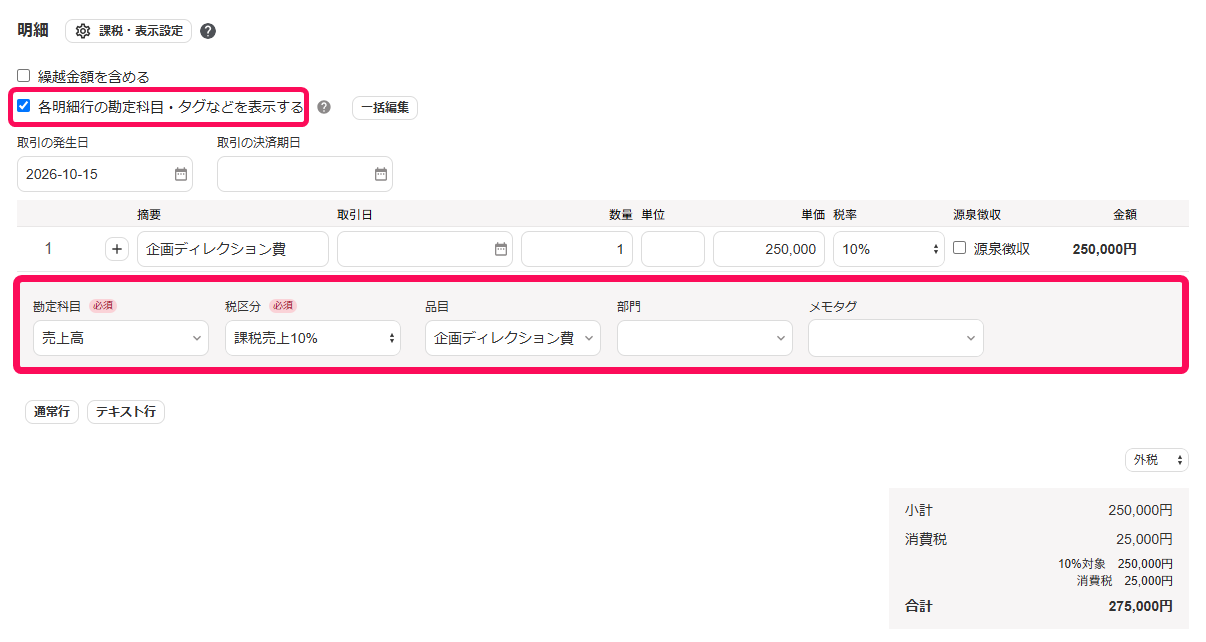Click the empty 単位 field
Screen dimensions: 1206x642
[x=673, y=249]
